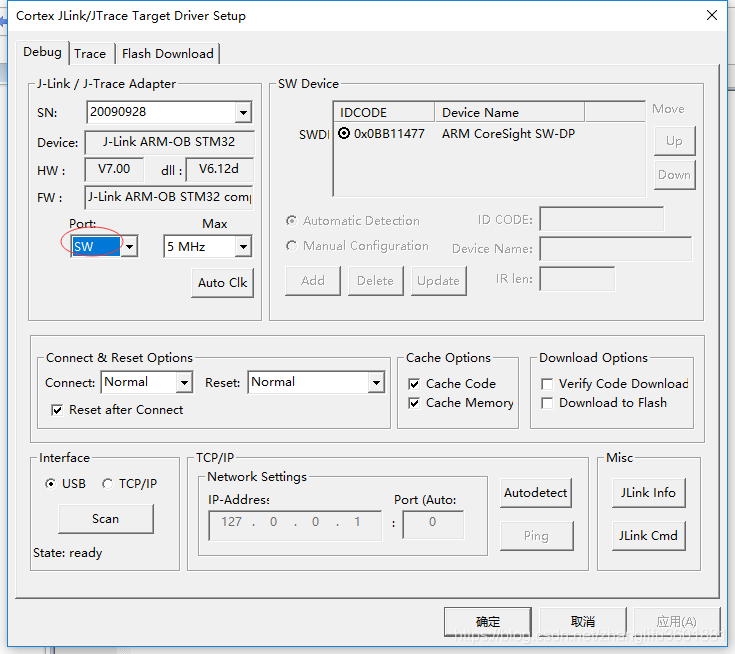Screen dimensions: 735x654
Task: Click the JLink Cmd button
Action: [x=648, y=536]
